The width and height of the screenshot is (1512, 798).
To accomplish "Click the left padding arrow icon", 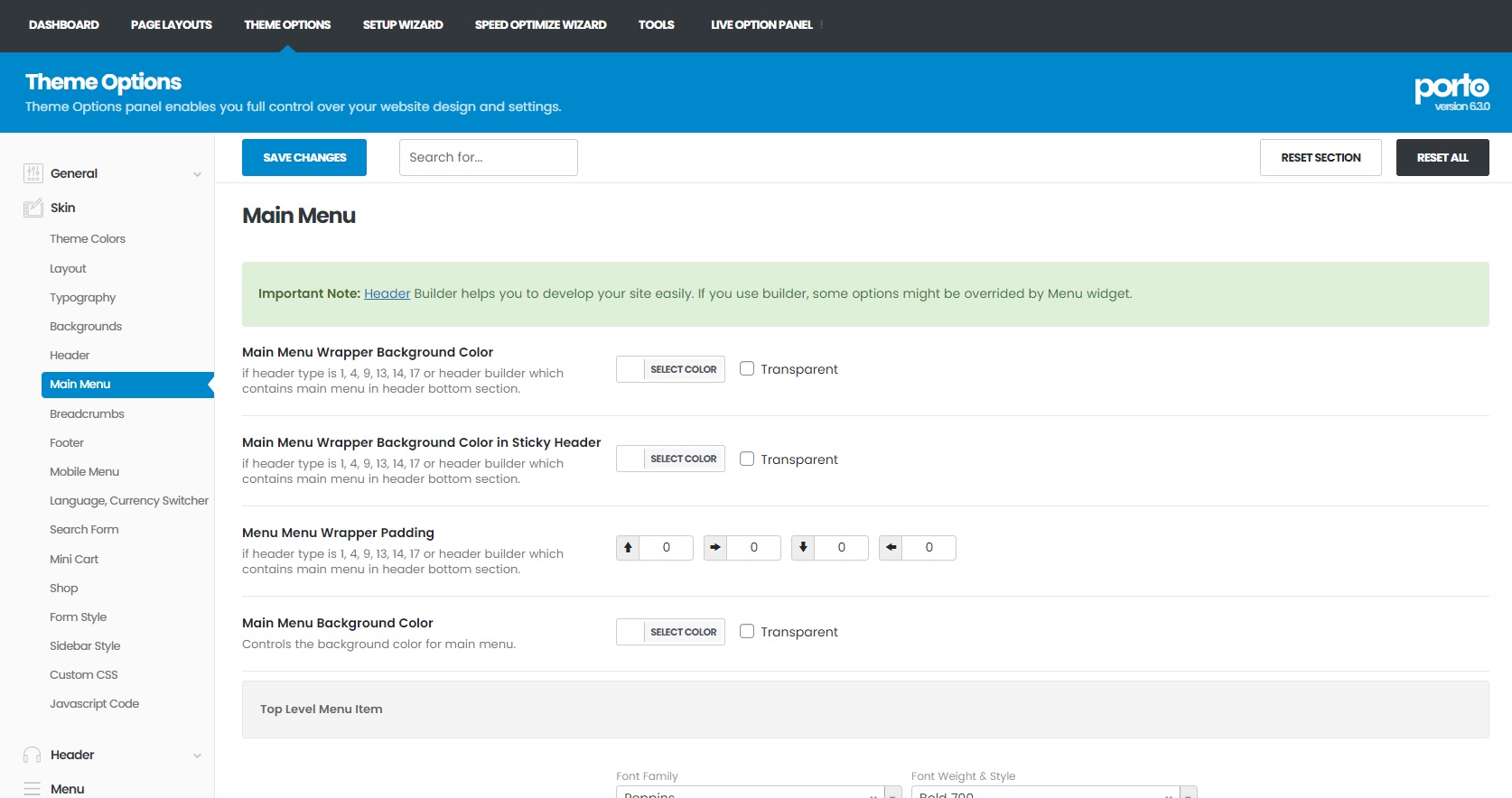I will [891, 548].
